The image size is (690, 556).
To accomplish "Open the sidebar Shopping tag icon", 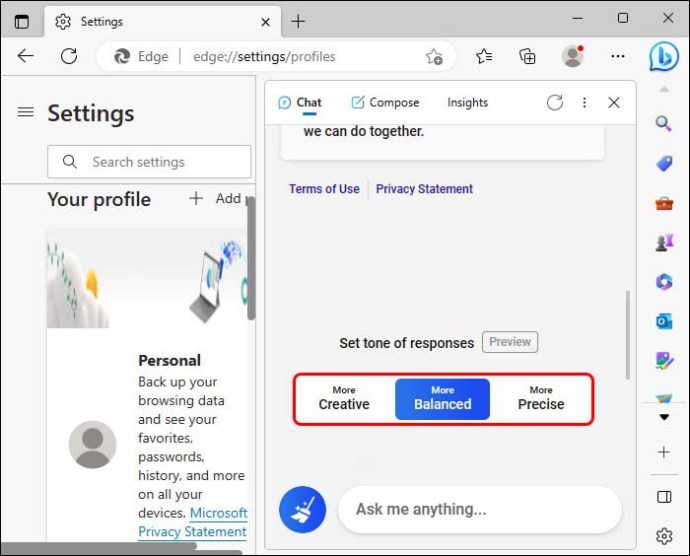I will pos(664,164).
